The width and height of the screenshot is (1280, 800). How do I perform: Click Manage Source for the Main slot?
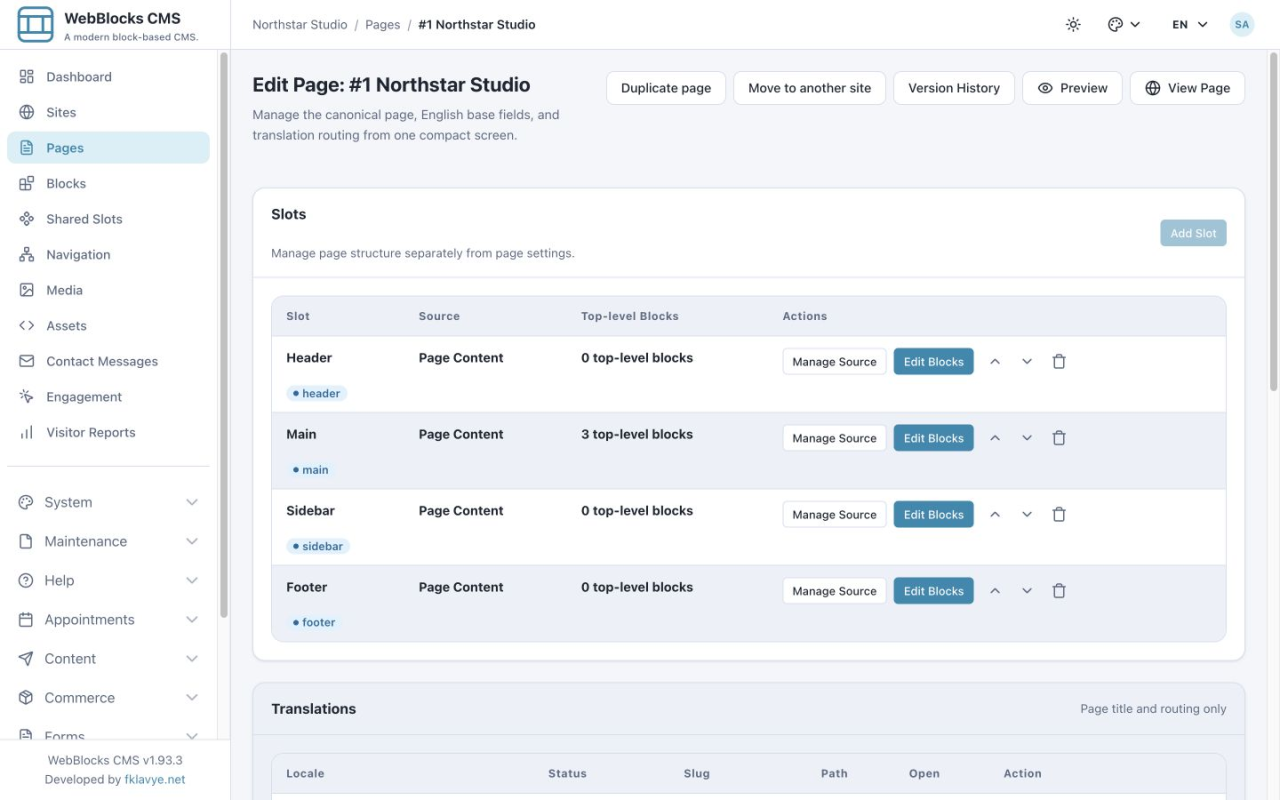coord(834,438)
